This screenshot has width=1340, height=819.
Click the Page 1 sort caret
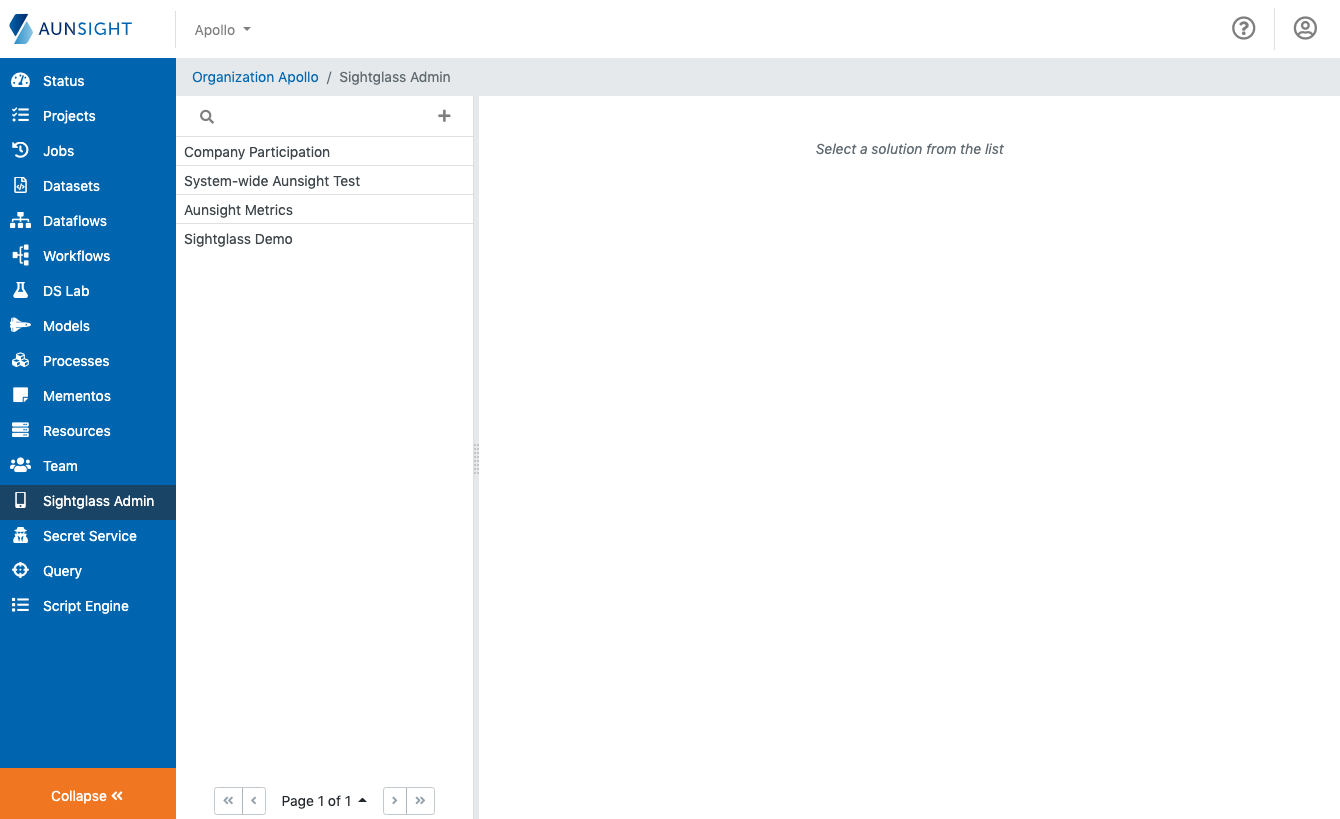click(362, 800)
